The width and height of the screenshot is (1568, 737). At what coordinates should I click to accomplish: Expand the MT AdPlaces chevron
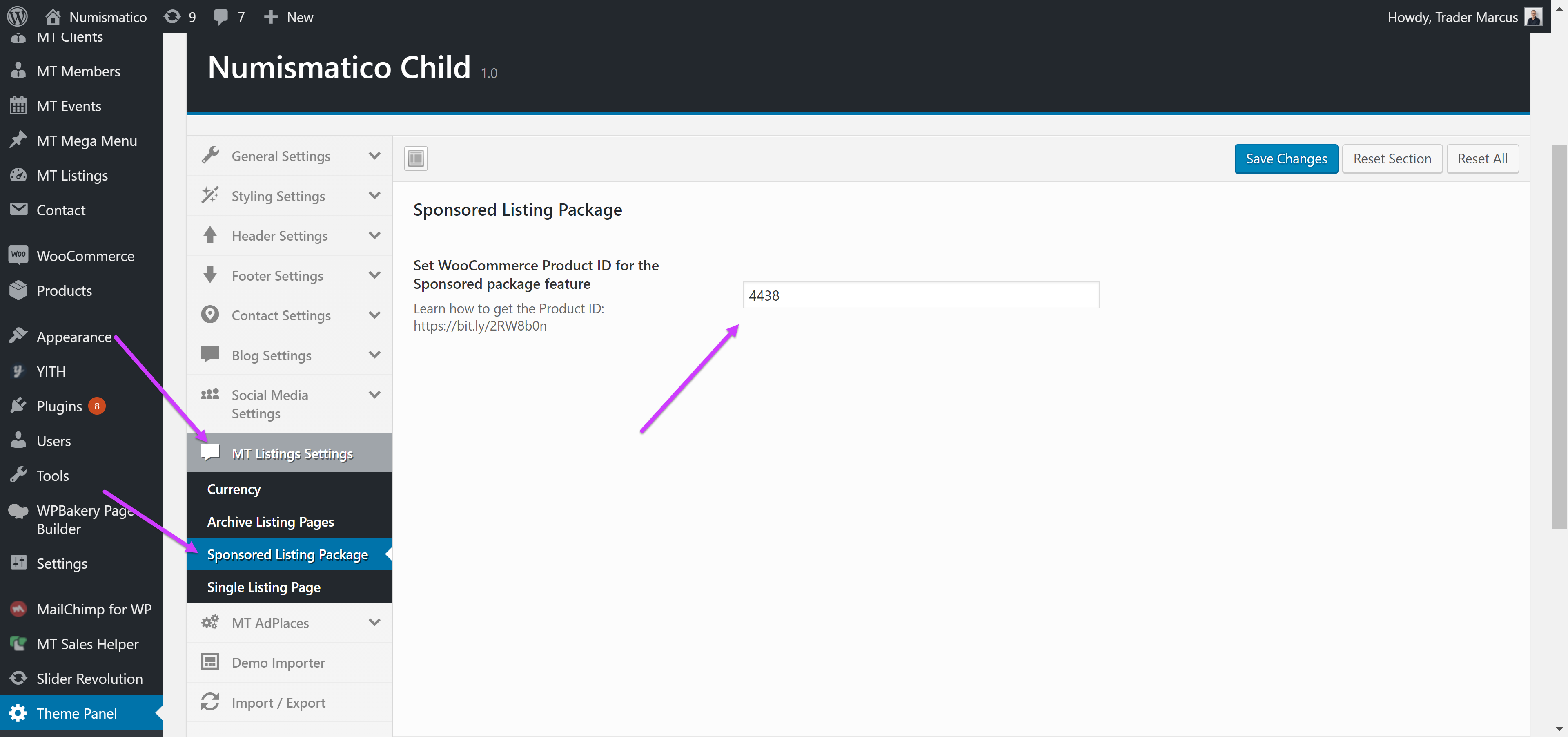coord(374,622)
